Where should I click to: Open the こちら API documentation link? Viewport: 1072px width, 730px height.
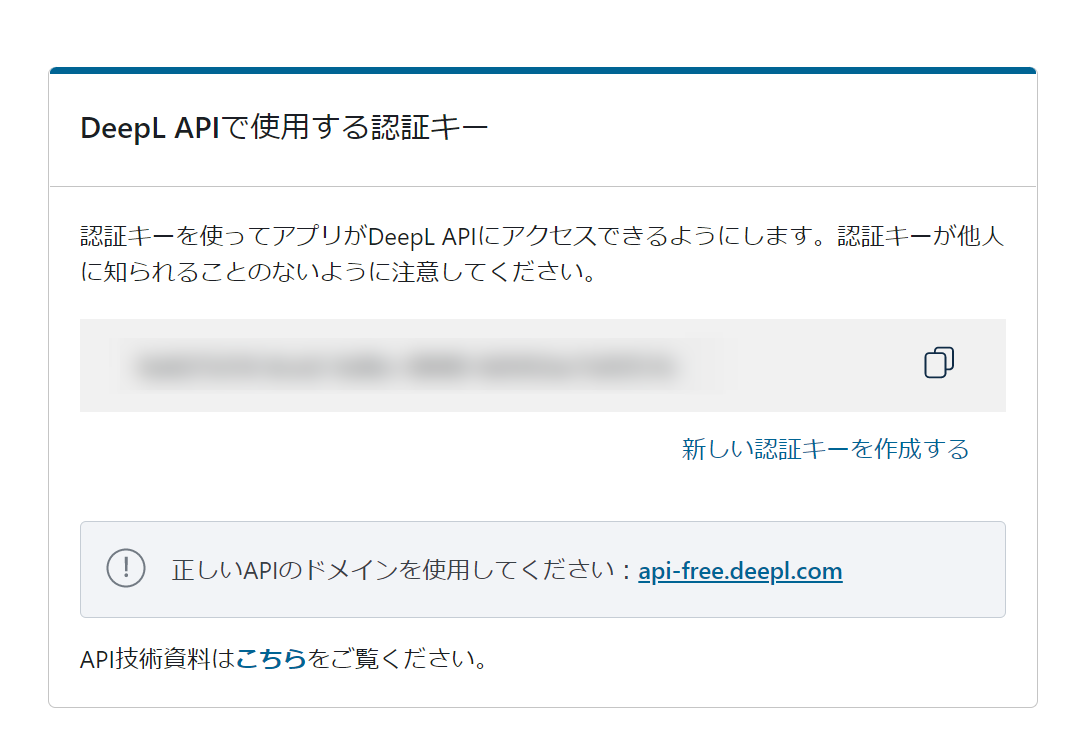pos(271,658)
